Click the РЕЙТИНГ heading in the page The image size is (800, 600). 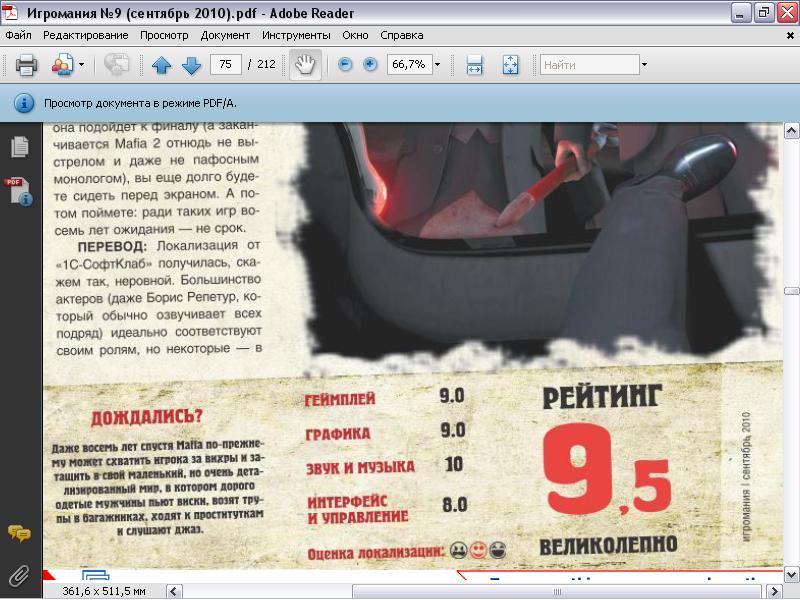(603, 396)
